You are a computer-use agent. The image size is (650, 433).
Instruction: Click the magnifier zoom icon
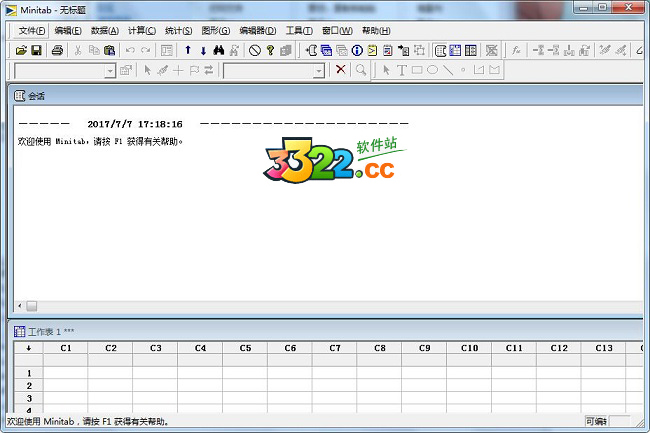(x=361, y=70)
